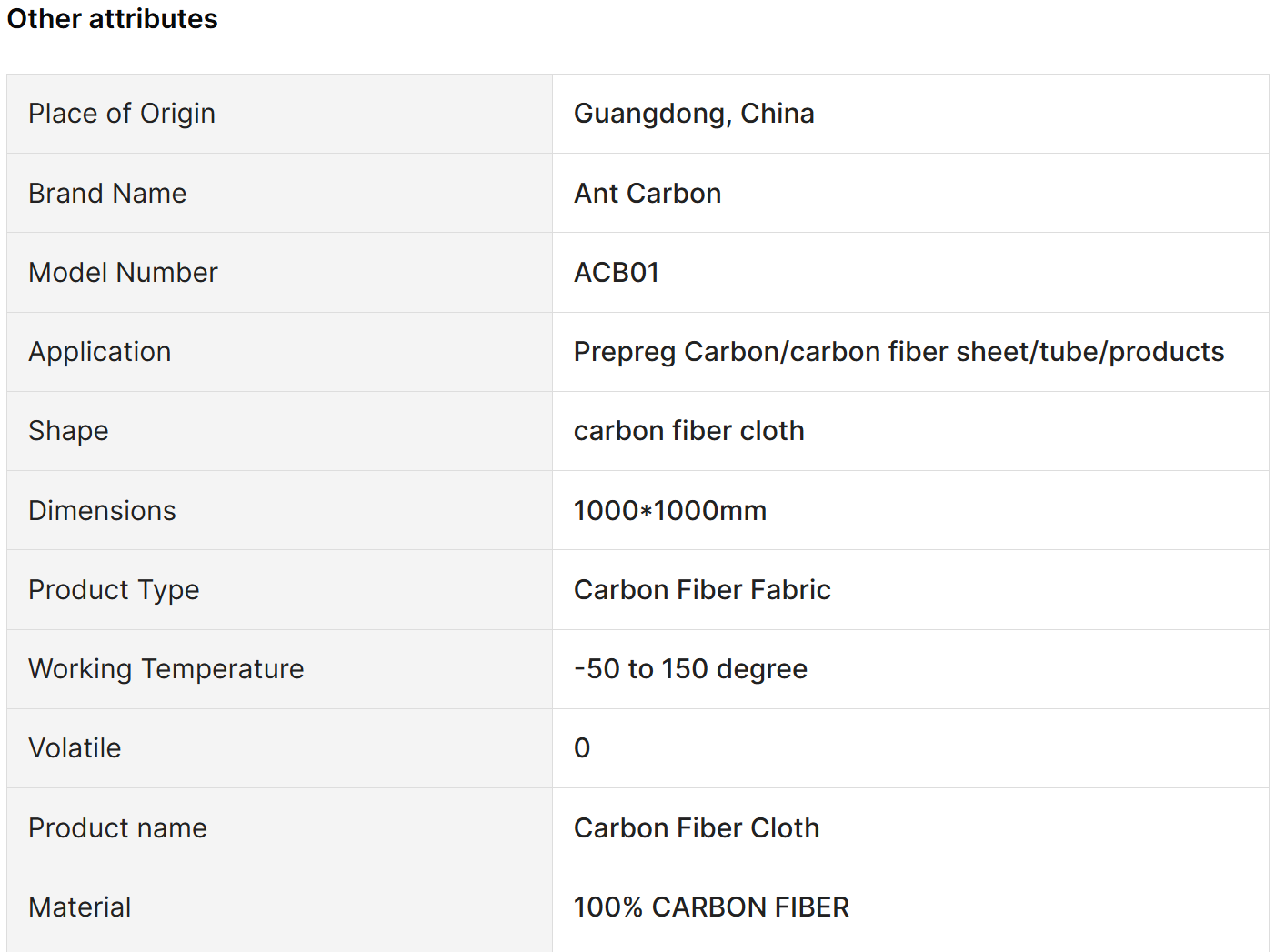This screenshot has height=952, width=1285.
Task: Select the Brand Name label cell
Action: pos(279,193)
